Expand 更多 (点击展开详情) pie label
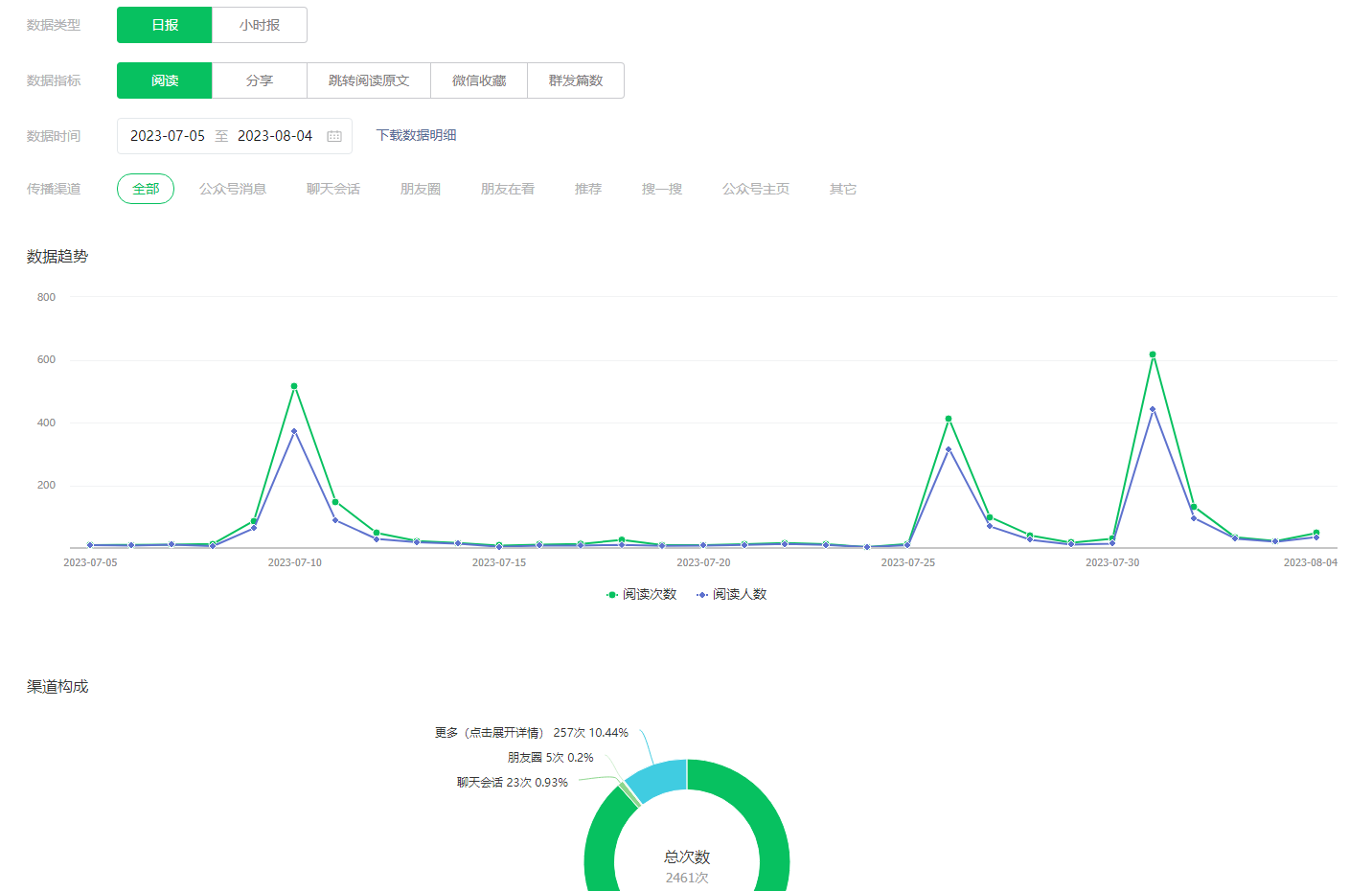This screenshot has height=891, width=1372. (489, 733)
